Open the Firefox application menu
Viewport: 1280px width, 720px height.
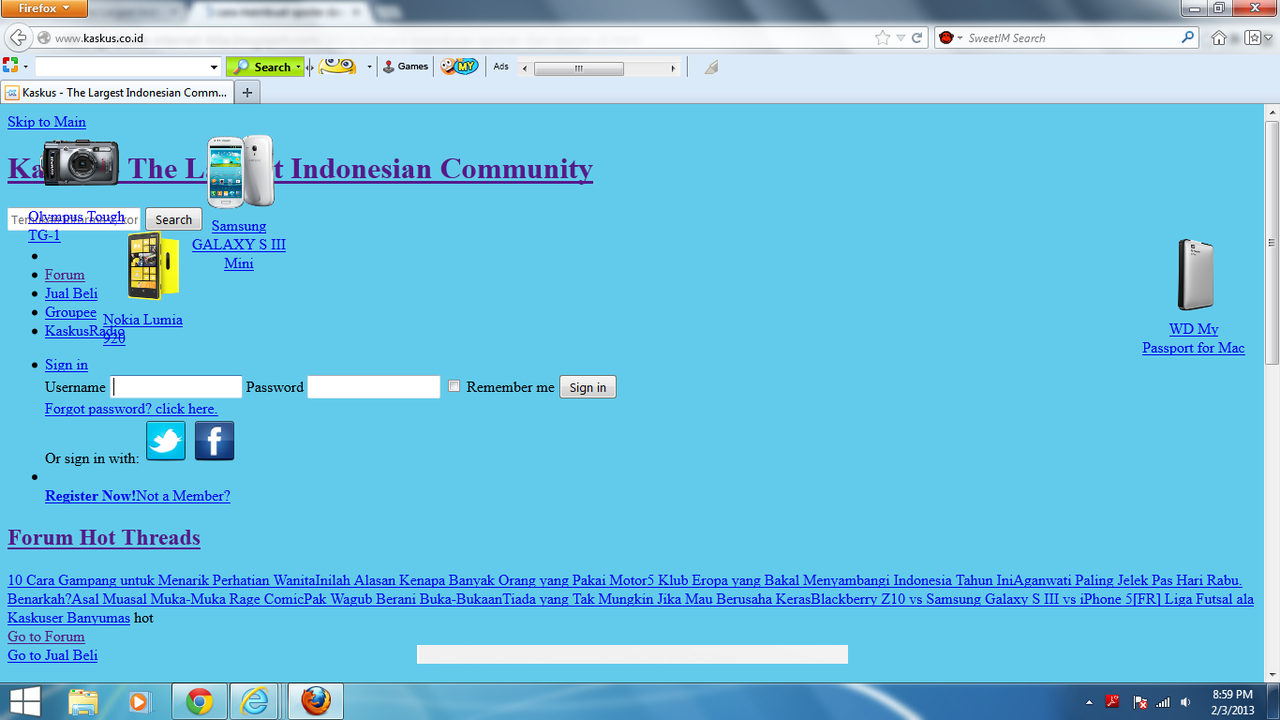[x=44, y=8]
